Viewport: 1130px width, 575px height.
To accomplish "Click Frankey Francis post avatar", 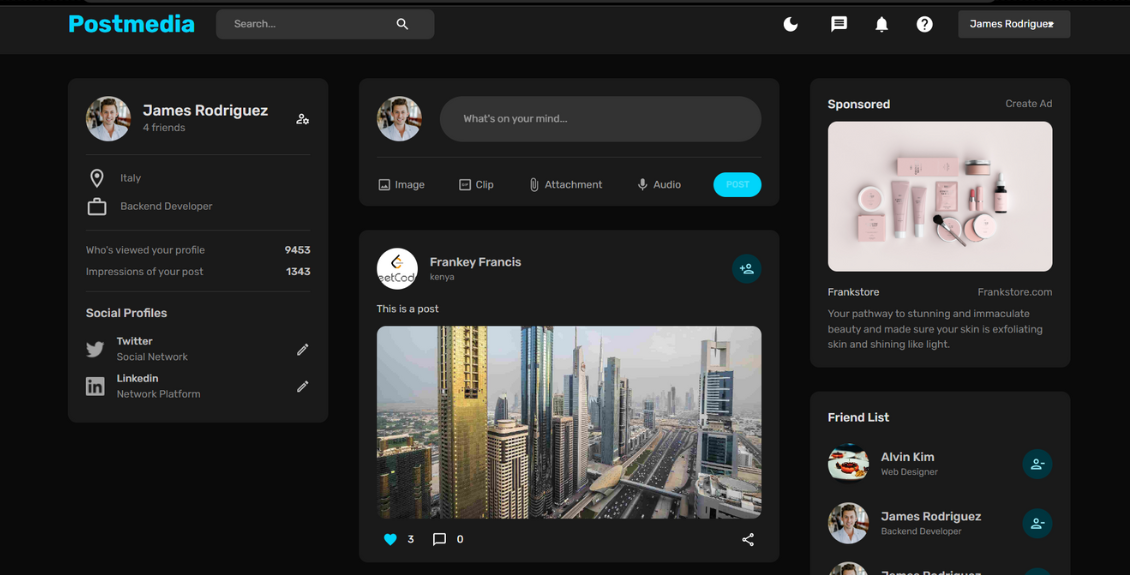I will coord(397,269).
